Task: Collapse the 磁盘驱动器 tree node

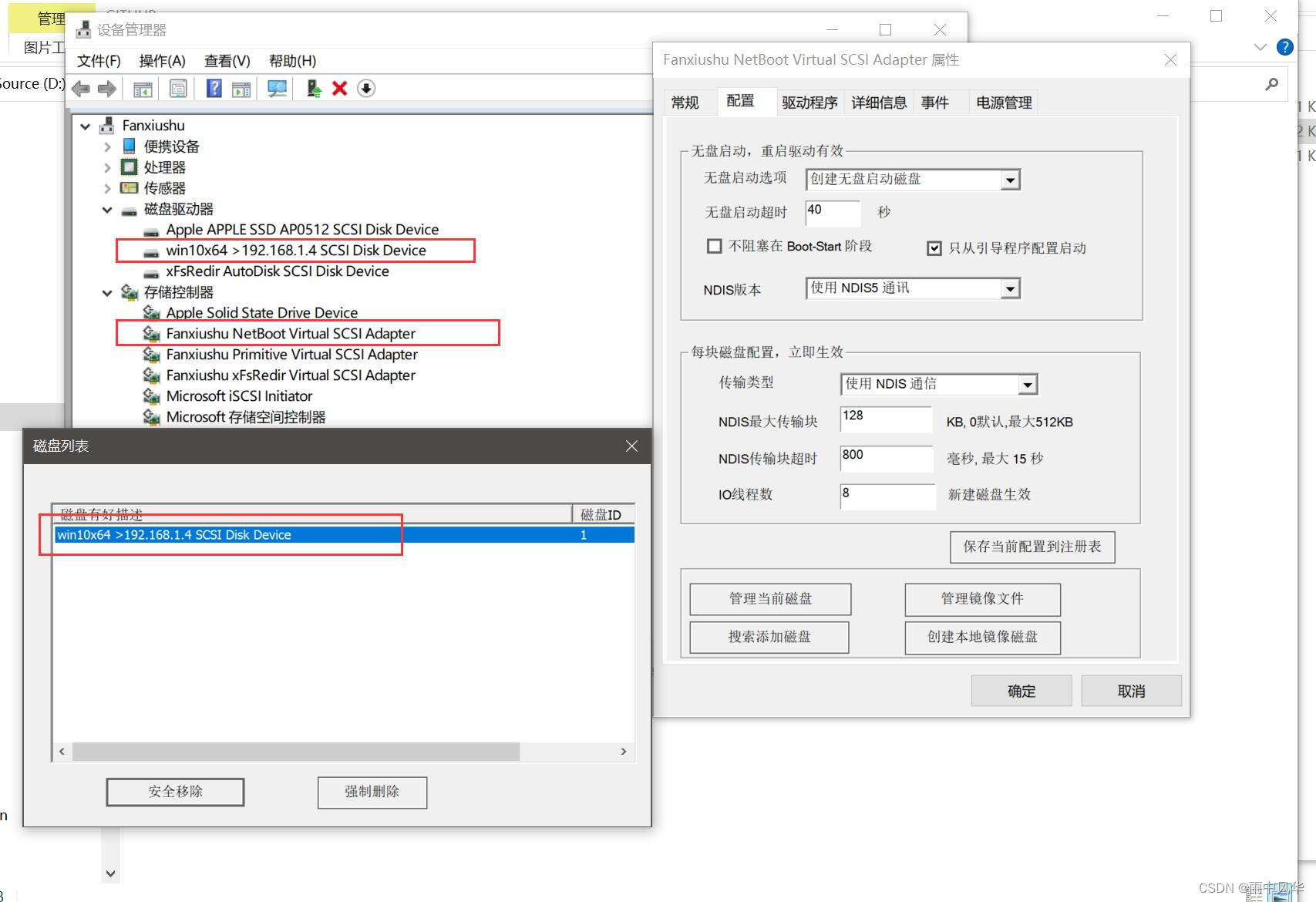Action: (x=107, y=210)
